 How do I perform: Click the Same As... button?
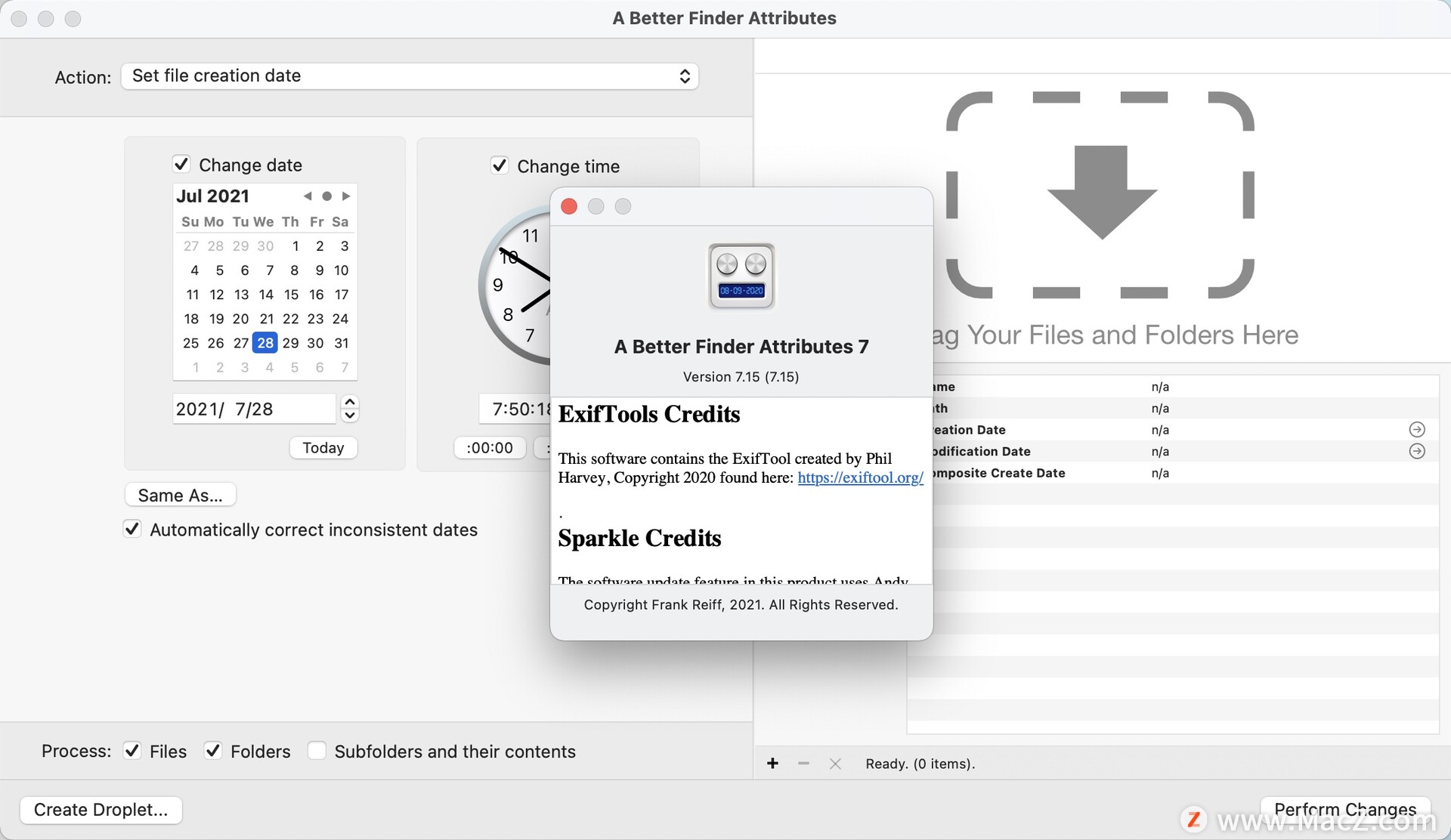tap(181, 495)
